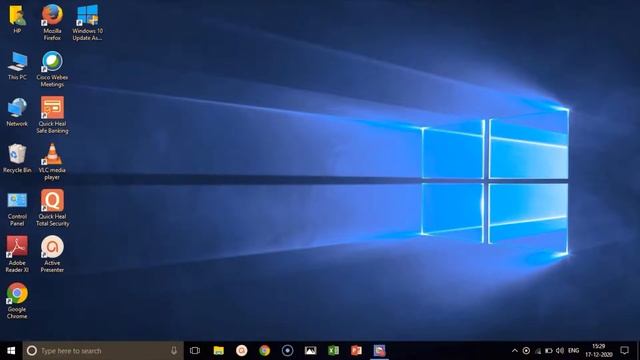Select the Quick Heal Total Security shortcut
The height and width of the screenshot is (360, 640).
pos(52,208)
